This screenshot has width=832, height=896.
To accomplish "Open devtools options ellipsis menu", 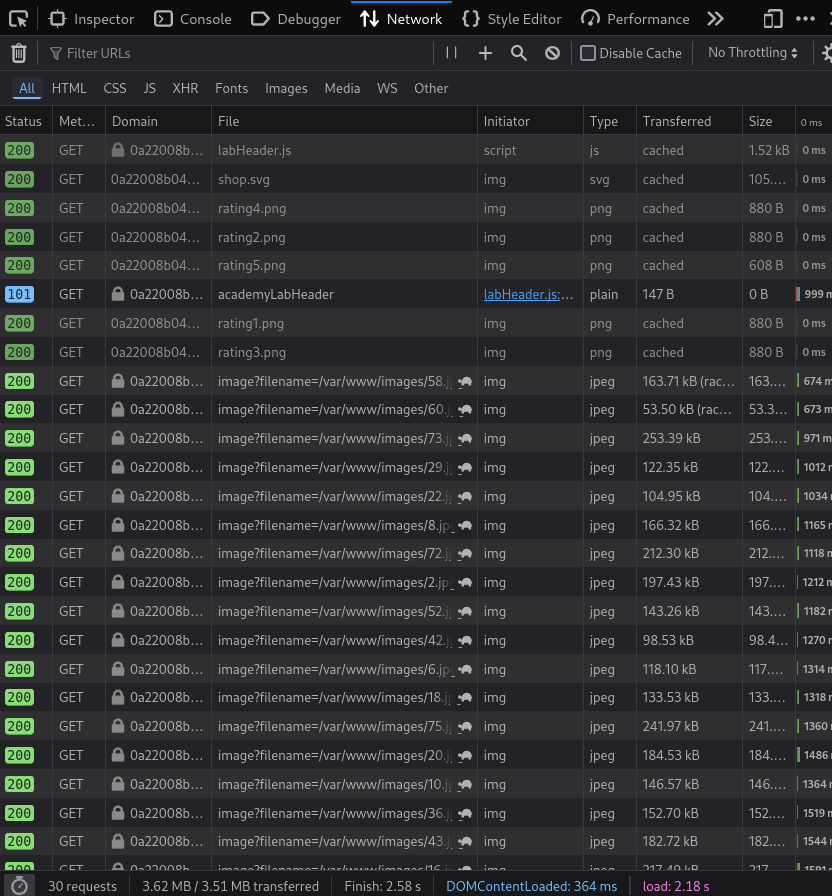I will click(x=806, y=19).
